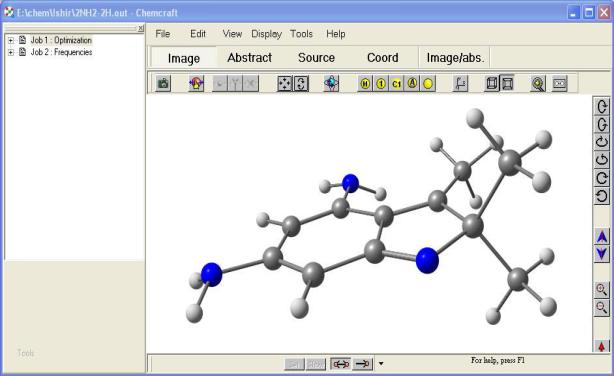The image size is (614, 376).
Task: Select Job 1 : Optimization in the tree
Action: pos(61,40)
